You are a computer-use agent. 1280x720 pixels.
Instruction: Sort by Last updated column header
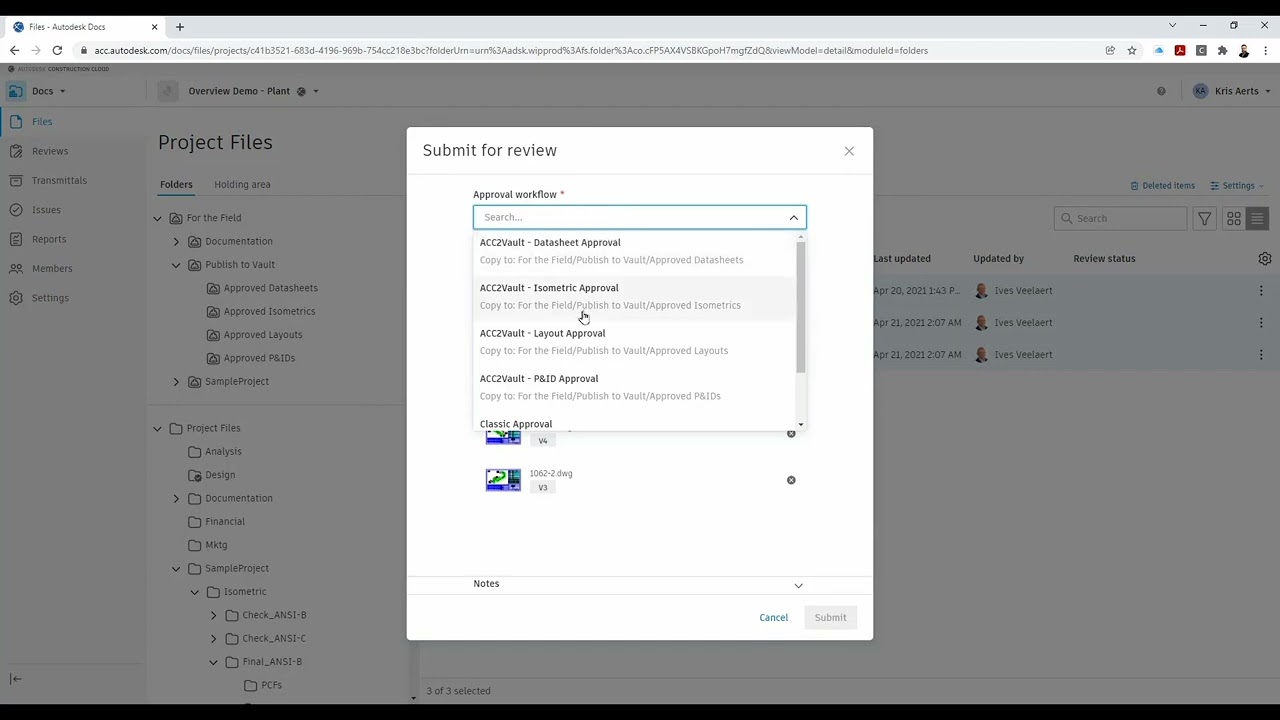pyautogui.click(x=902, y=259)
